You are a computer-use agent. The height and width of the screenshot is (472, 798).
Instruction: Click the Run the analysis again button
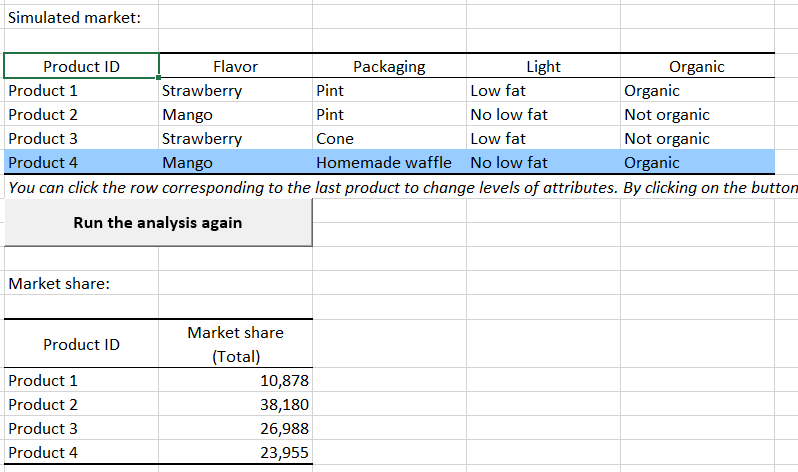pos(158,222)
